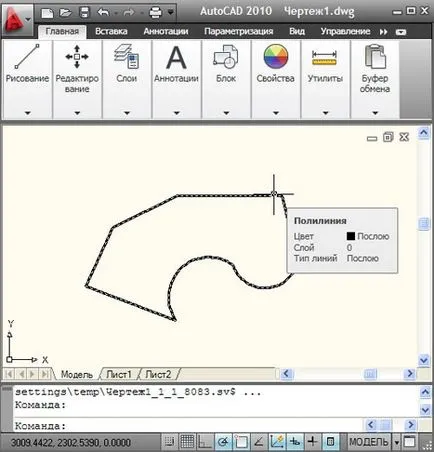The width and height of the screenshot is (434, 452).
Task: Toggle Quick Properties in status bar
Action: (331, 442)
